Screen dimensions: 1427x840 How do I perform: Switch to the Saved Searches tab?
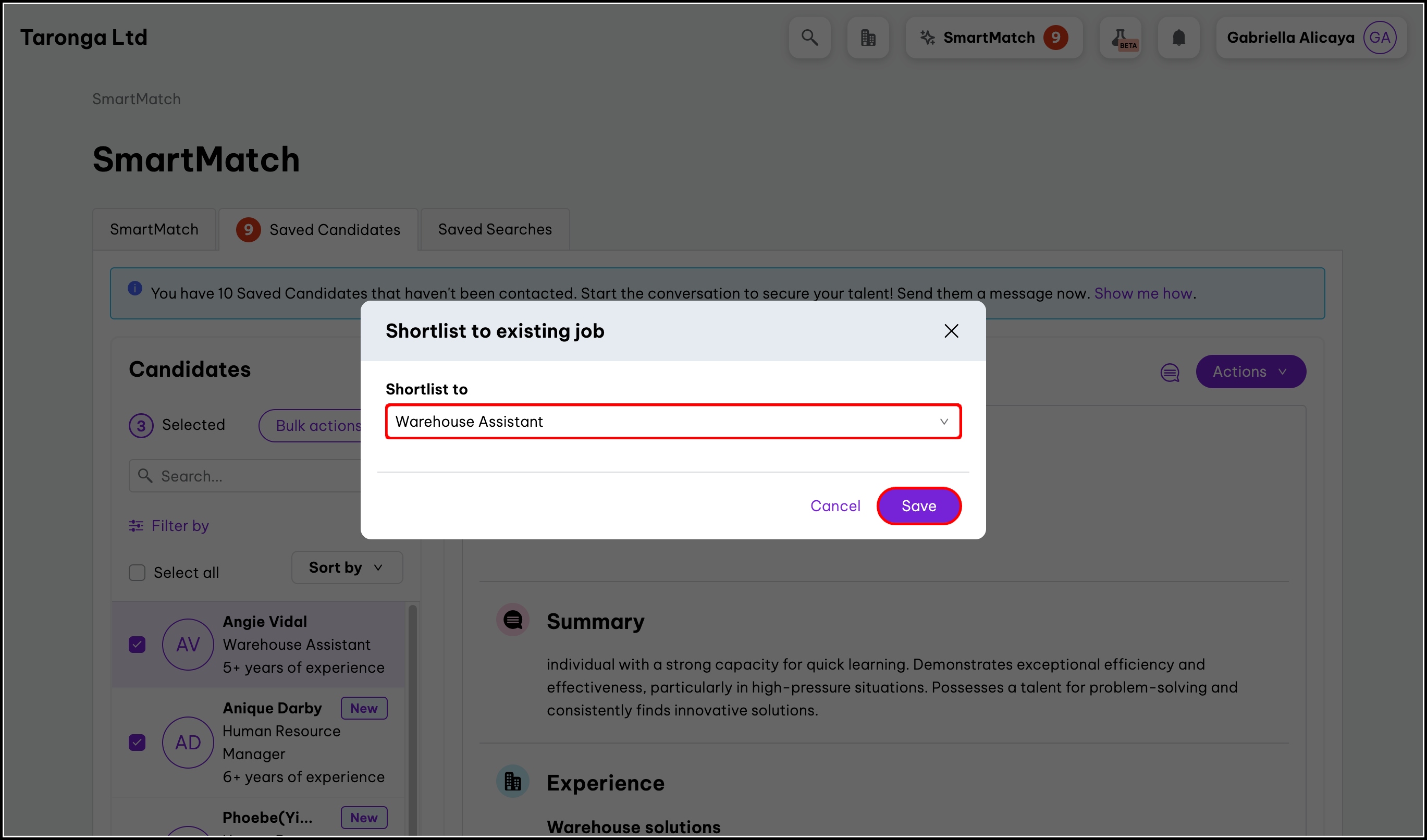[495, 230]
